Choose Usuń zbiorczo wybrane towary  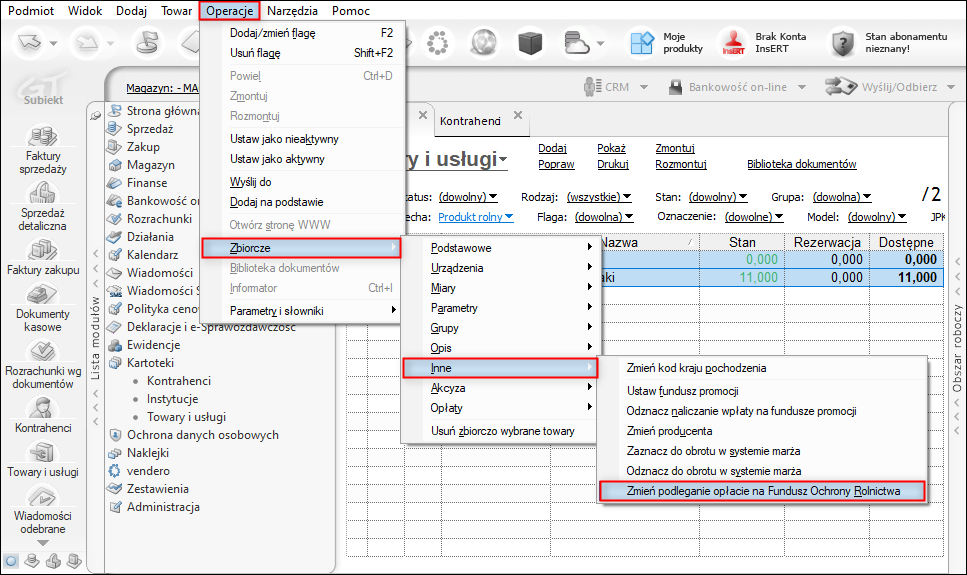[500, 431]
